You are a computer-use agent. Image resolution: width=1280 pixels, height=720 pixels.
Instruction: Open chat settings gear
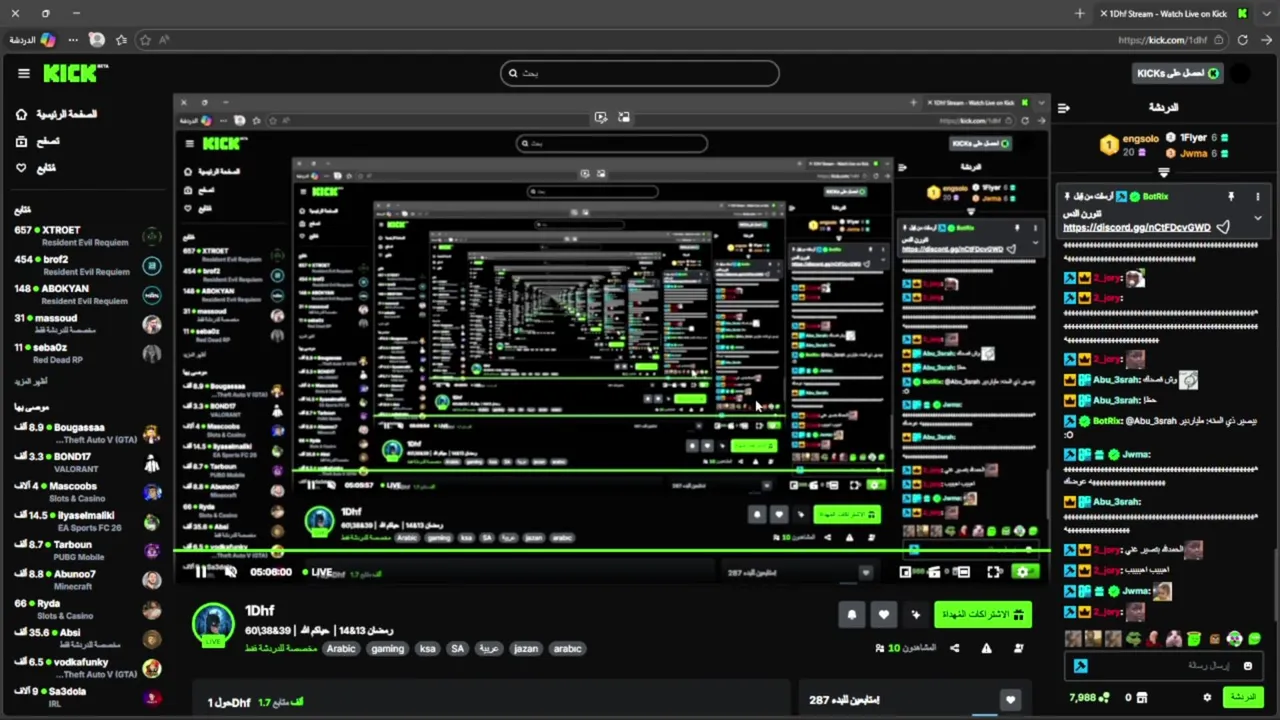pyautogui.click(x=1207, y=697)
